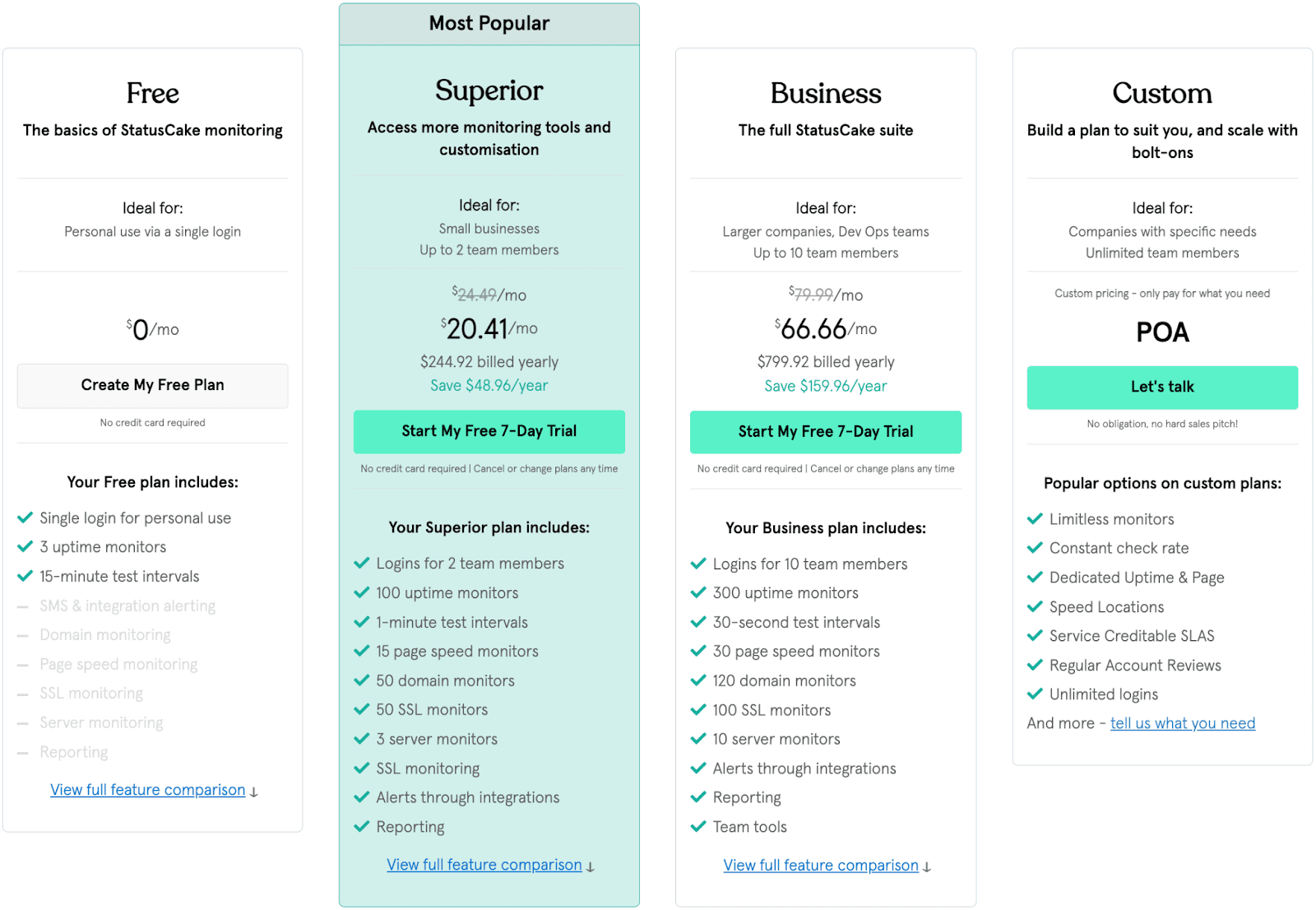Click down arrow after Business comparison link
This screenshot has height=910, width=1316.
coord(927,867)
